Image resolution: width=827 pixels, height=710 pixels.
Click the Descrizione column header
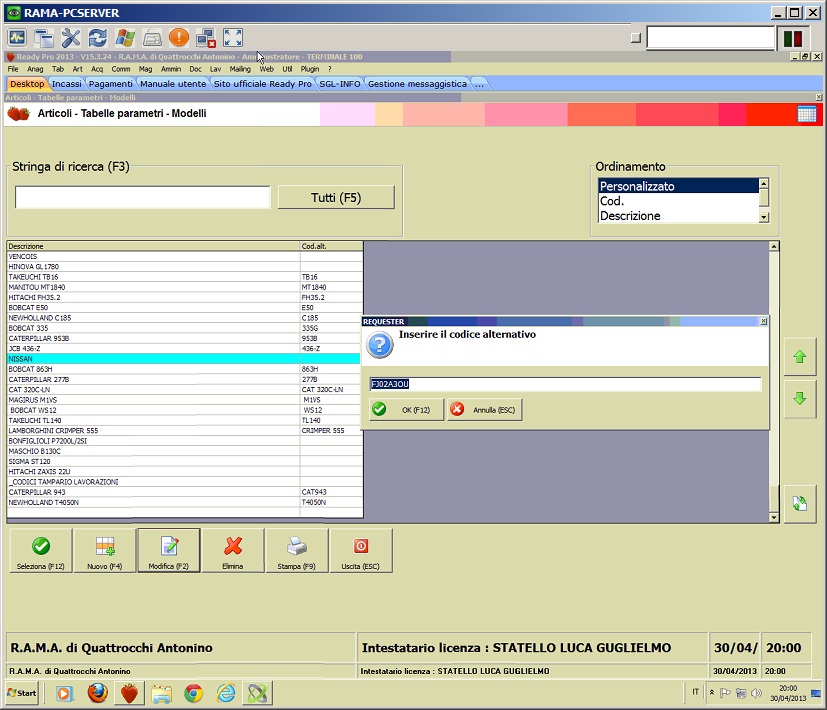pos(153,246)
